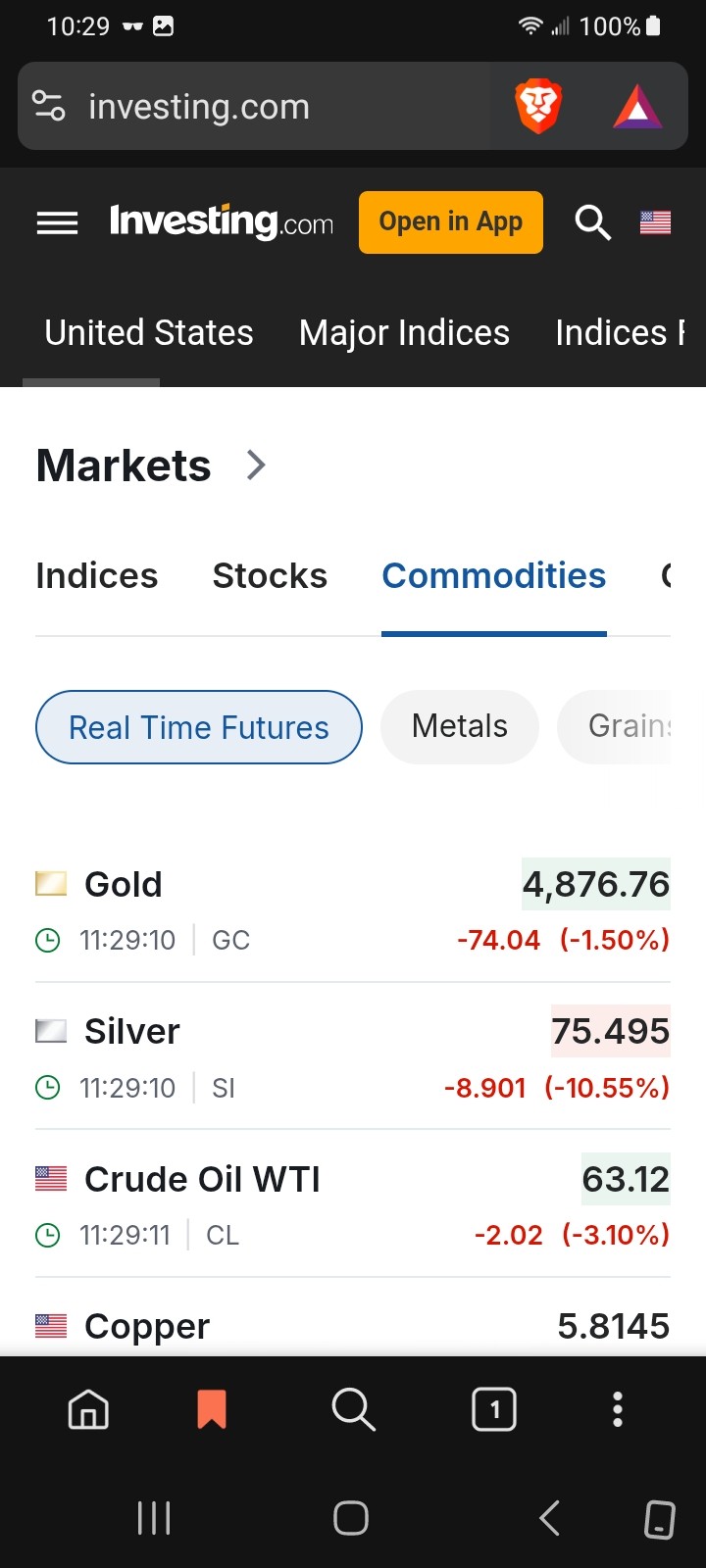Tap the orange bookmark icon
706x1568 pixels.
pyautogui.click(x=212, y=1409)
